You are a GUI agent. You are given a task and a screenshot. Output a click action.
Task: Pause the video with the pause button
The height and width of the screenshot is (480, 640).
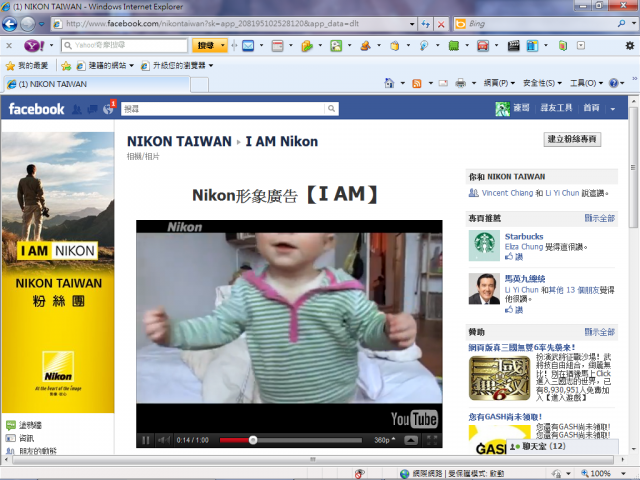point(146,440)
